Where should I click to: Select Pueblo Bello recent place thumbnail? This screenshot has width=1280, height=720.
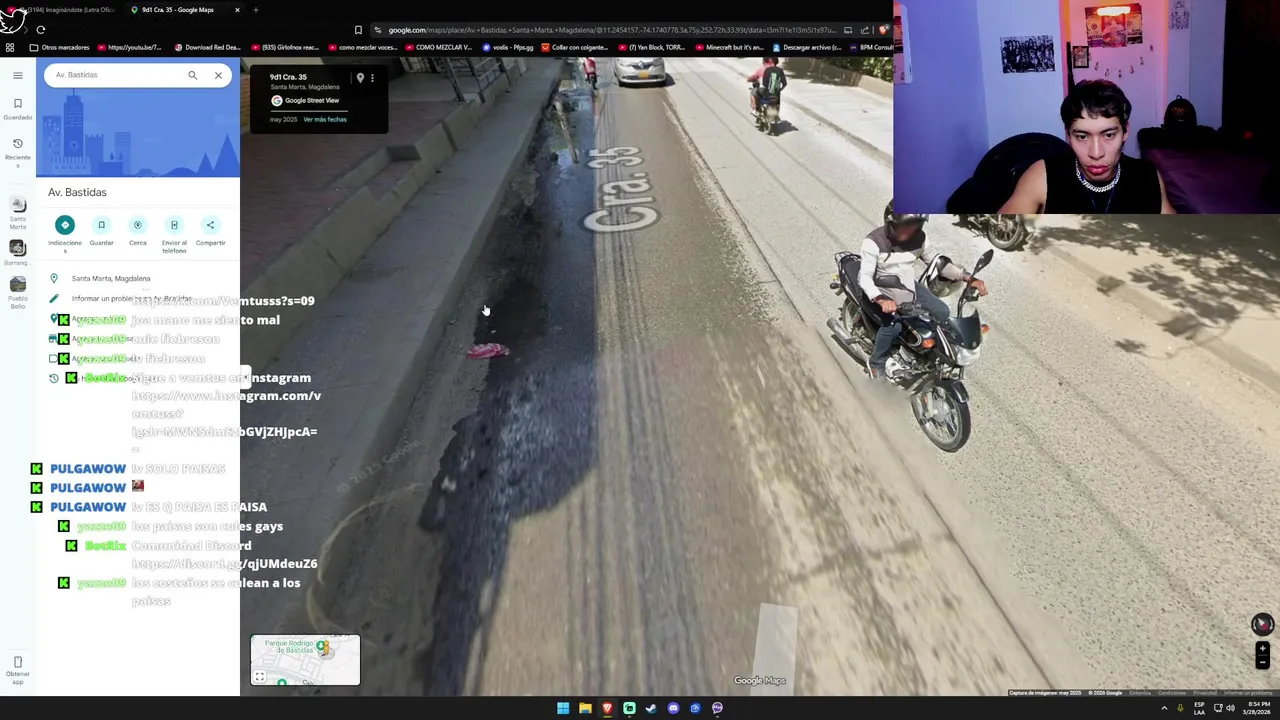point(17,292)
